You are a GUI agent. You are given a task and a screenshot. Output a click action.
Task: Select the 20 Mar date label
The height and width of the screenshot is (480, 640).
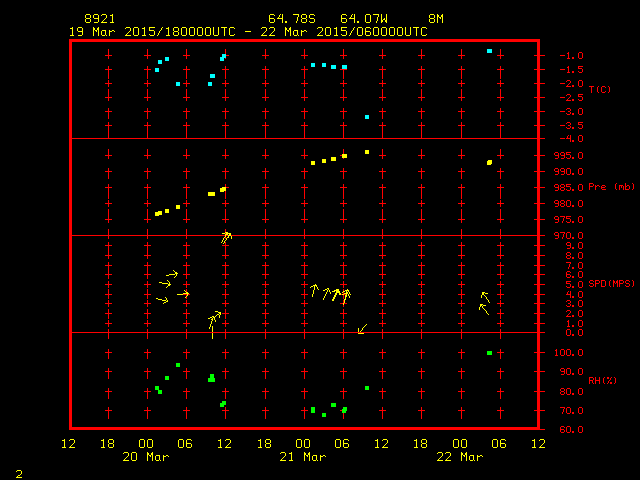click(x=145, y=457)
